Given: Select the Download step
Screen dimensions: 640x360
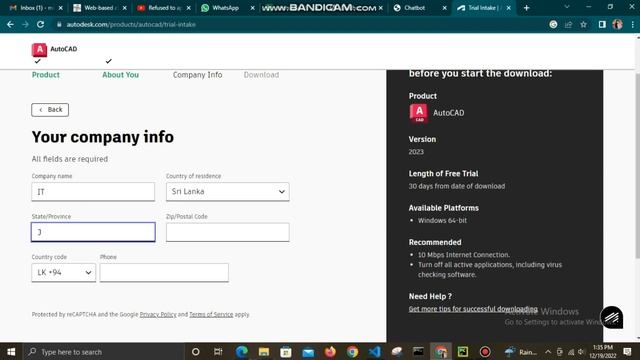Looking at the screenshot, I should pos(261,75).
